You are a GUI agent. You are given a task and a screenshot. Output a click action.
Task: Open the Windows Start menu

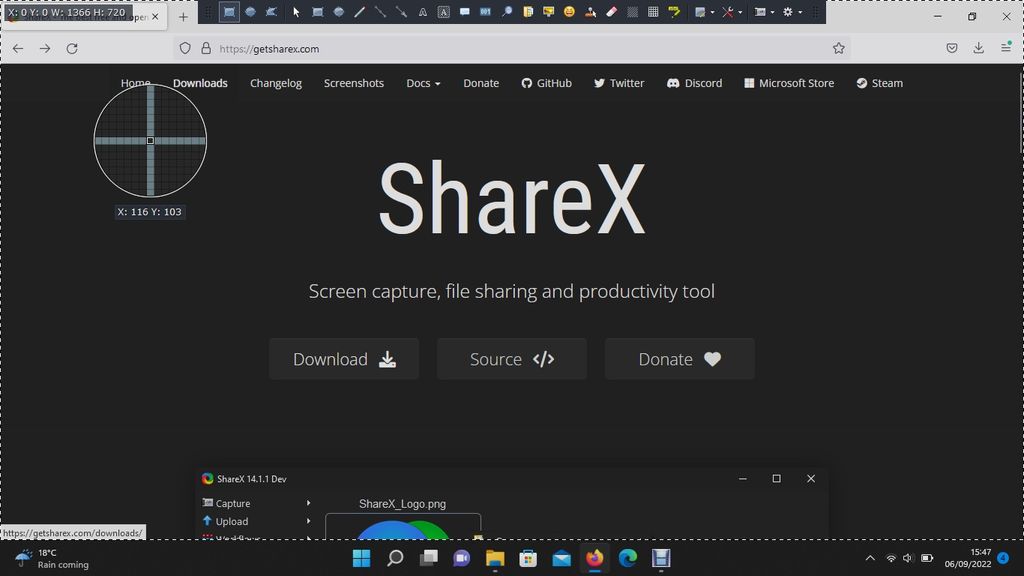[x=361, y=558]
